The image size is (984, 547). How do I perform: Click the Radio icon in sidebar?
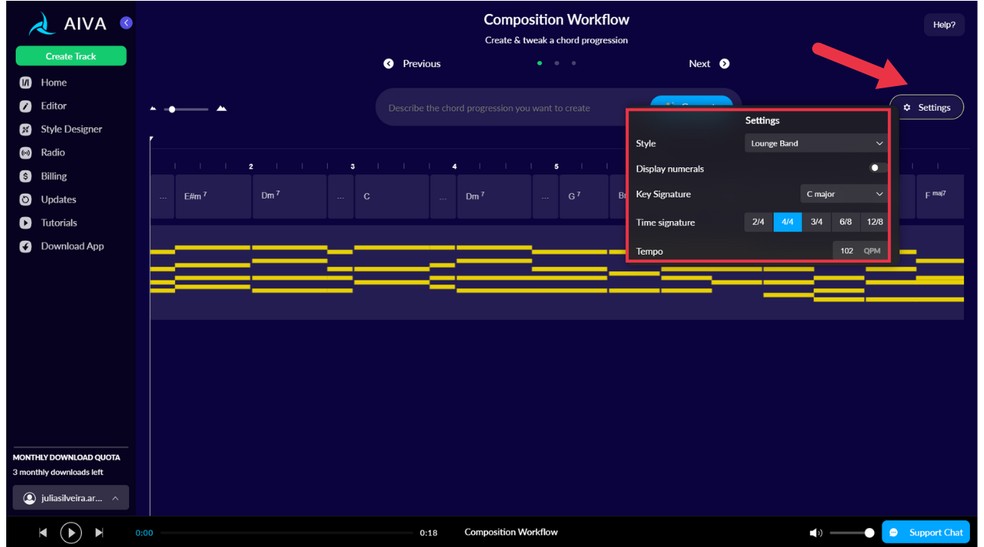[x=25, y=152]
